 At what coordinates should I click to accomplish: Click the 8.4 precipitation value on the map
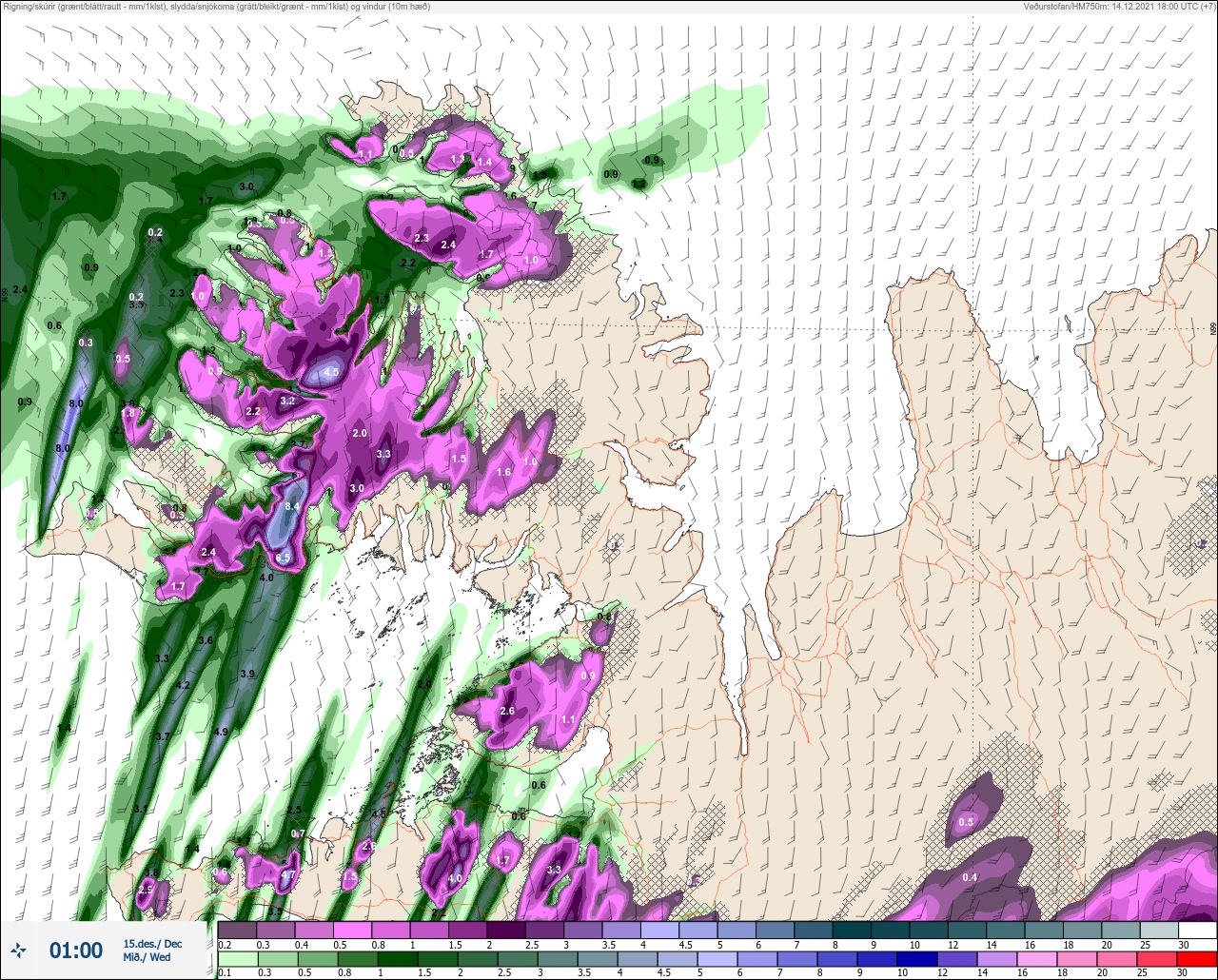292,506
